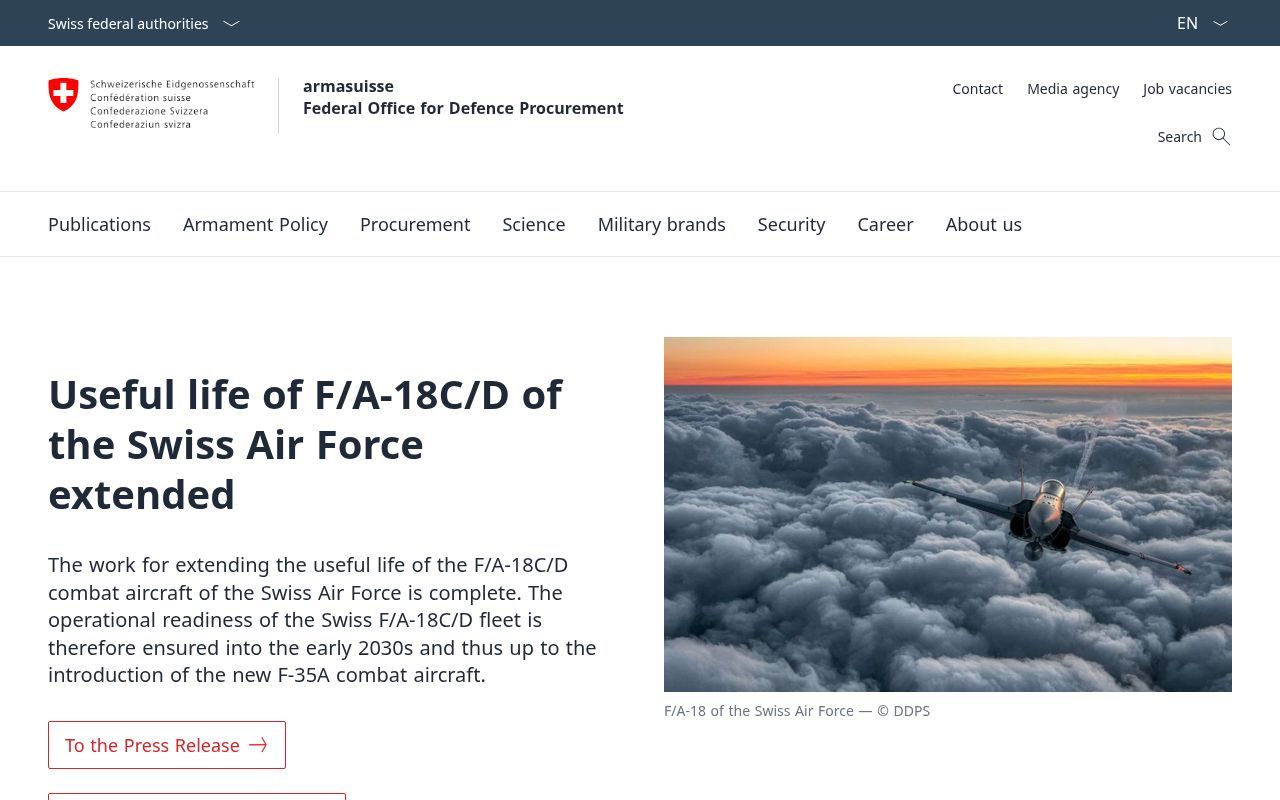This screenshot has width=1280, height=800.
Task: Visit the Job vacancies link
Action: pos(1187,89)
